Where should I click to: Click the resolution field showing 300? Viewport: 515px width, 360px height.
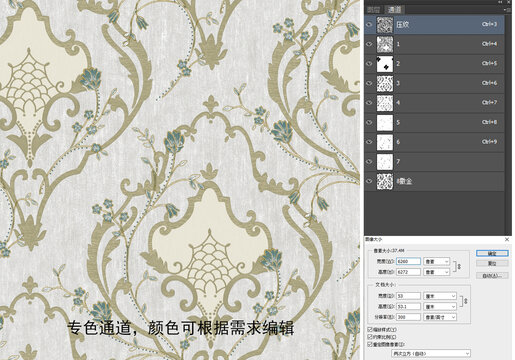(408, 317)
